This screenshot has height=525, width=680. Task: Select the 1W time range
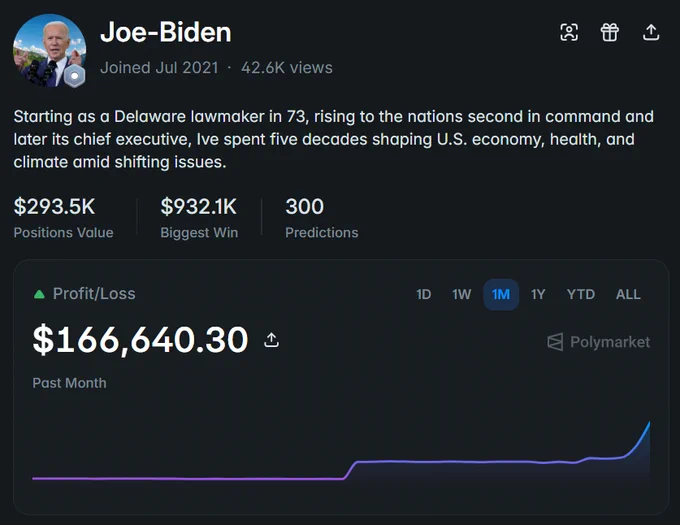tap(461, 294)
